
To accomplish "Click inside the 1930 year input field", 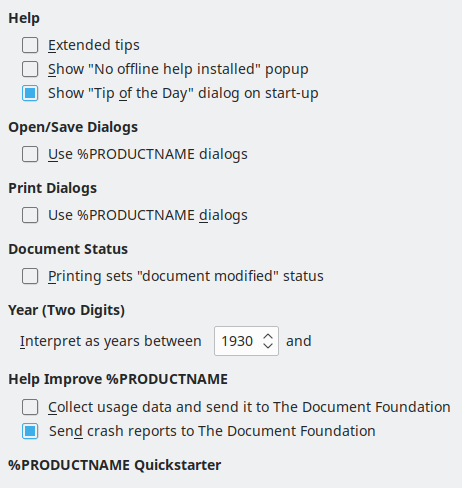I will click(237, 341).
